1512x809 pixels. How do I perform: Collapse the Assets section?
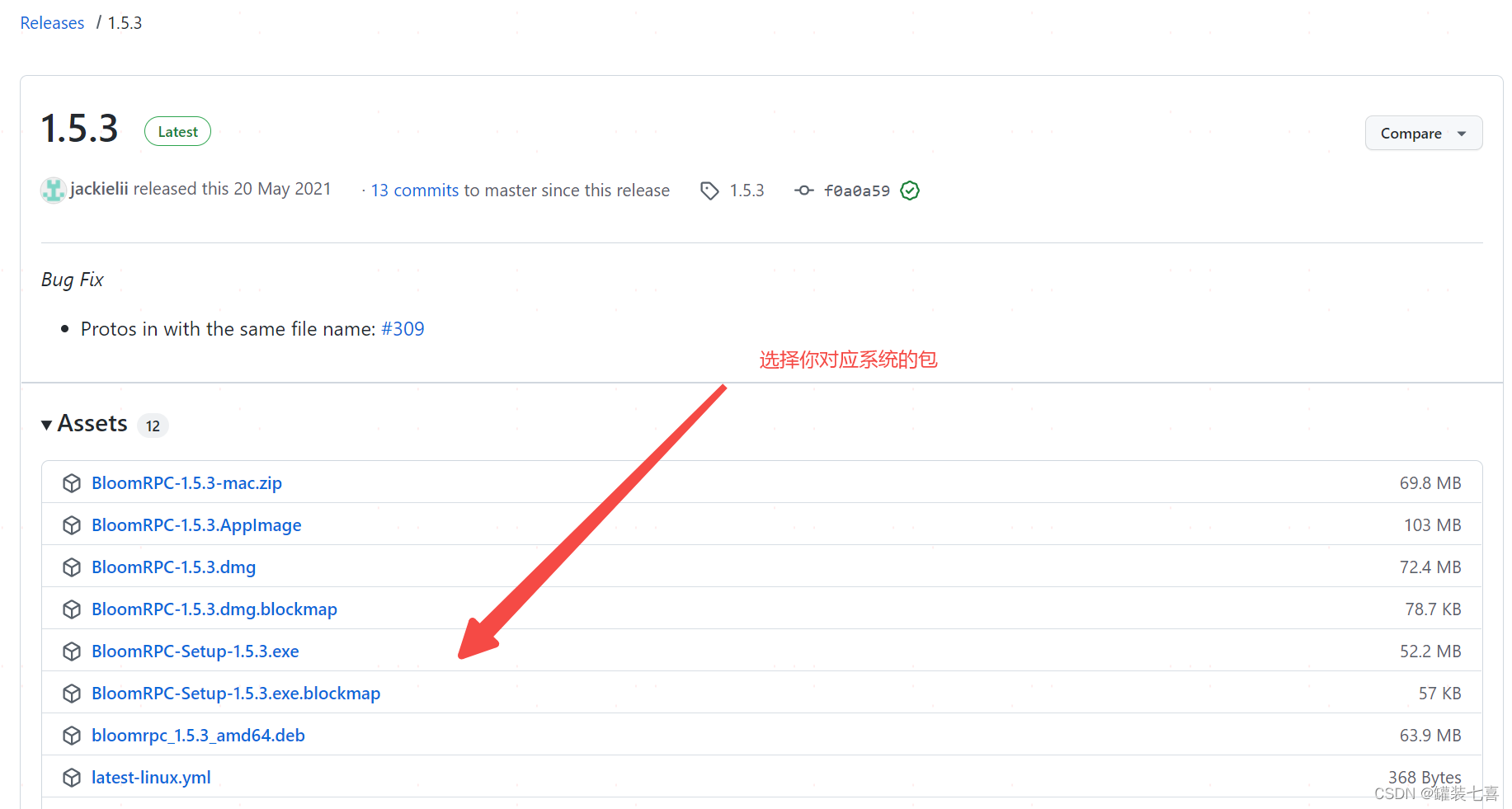(84, 424)
